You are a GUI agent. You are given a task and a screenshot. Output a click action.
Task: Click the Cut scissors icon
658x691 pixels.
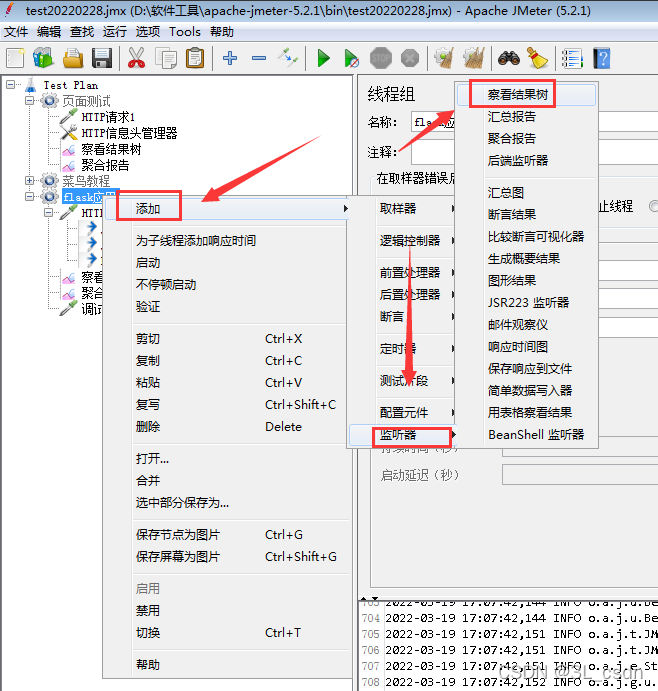click(x=136, y=58)
